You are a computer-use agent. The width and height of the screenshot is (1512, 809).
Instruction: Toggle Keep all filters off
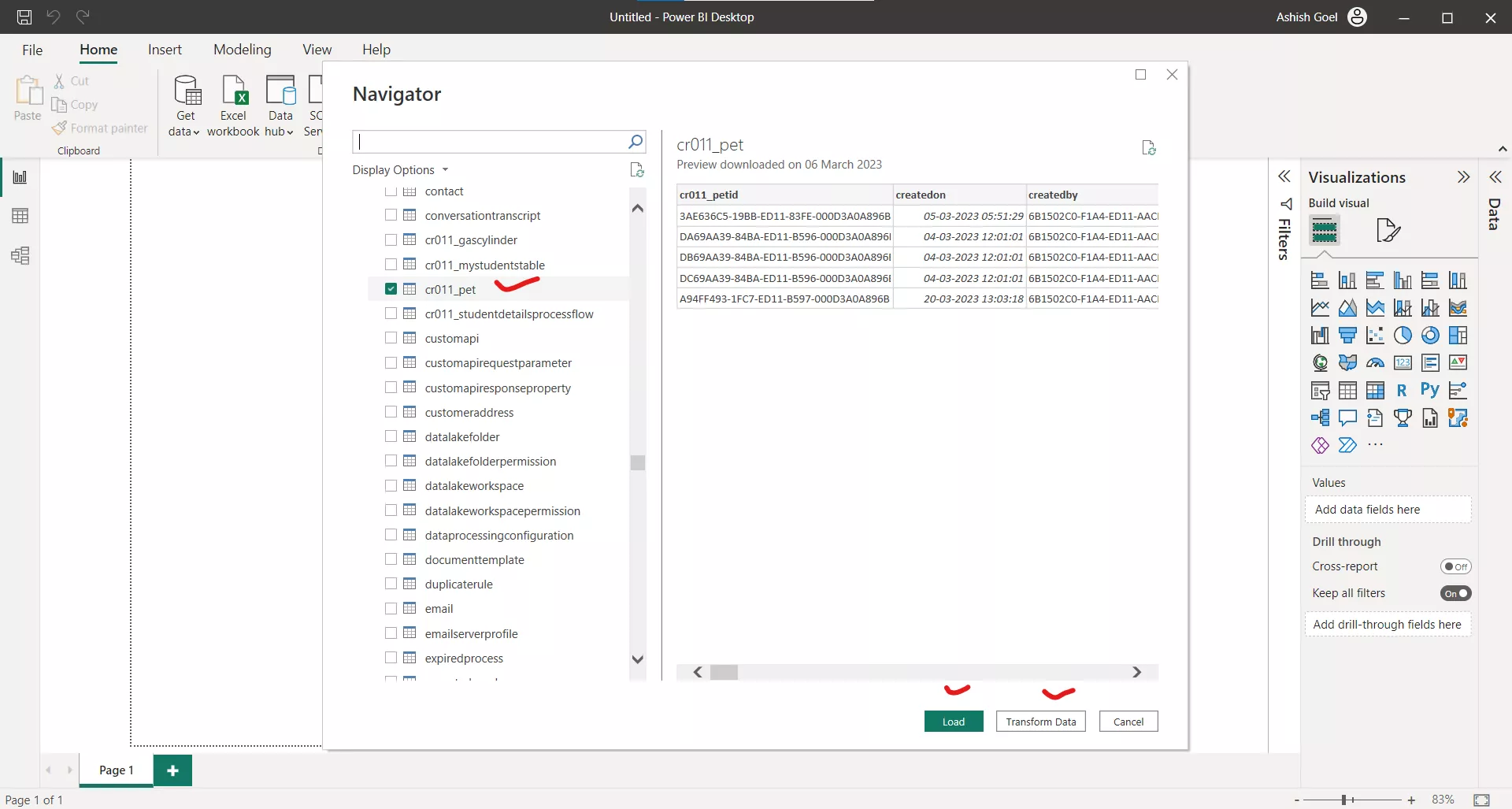(1455, 593)
